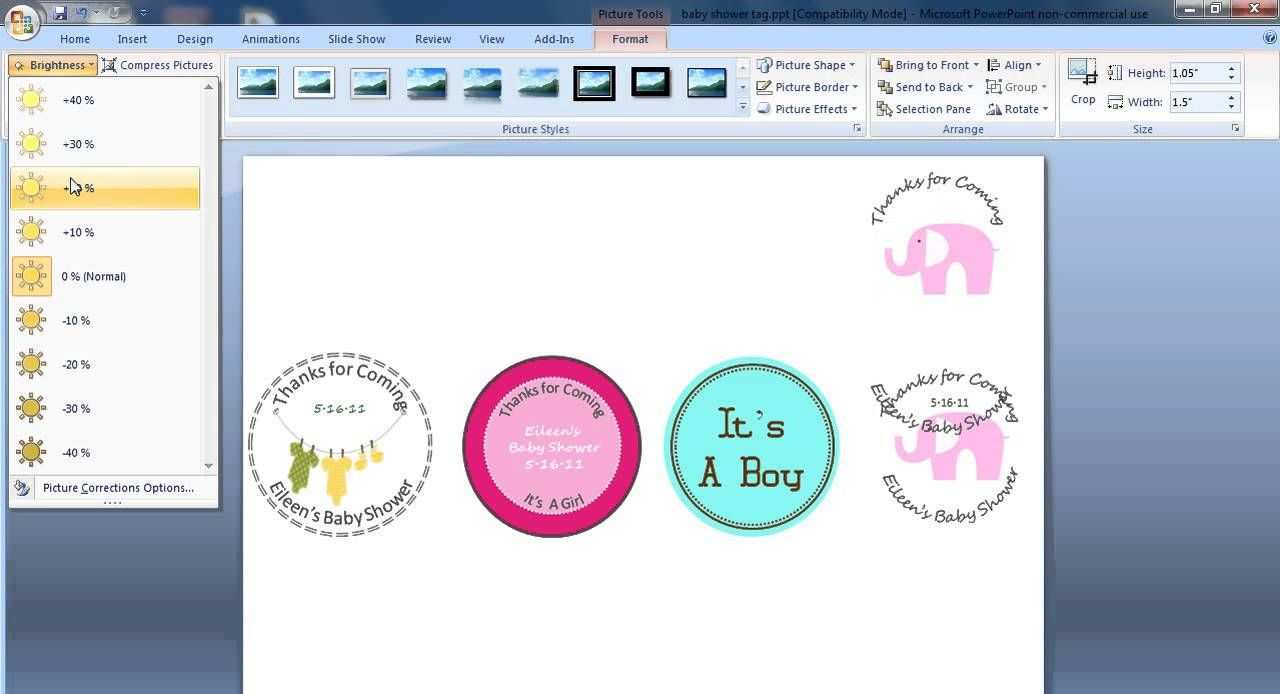Expand the Picture Shape dropdown
Screen dimensions: 1280x694
pyautogui.click(x=808, y=65)
